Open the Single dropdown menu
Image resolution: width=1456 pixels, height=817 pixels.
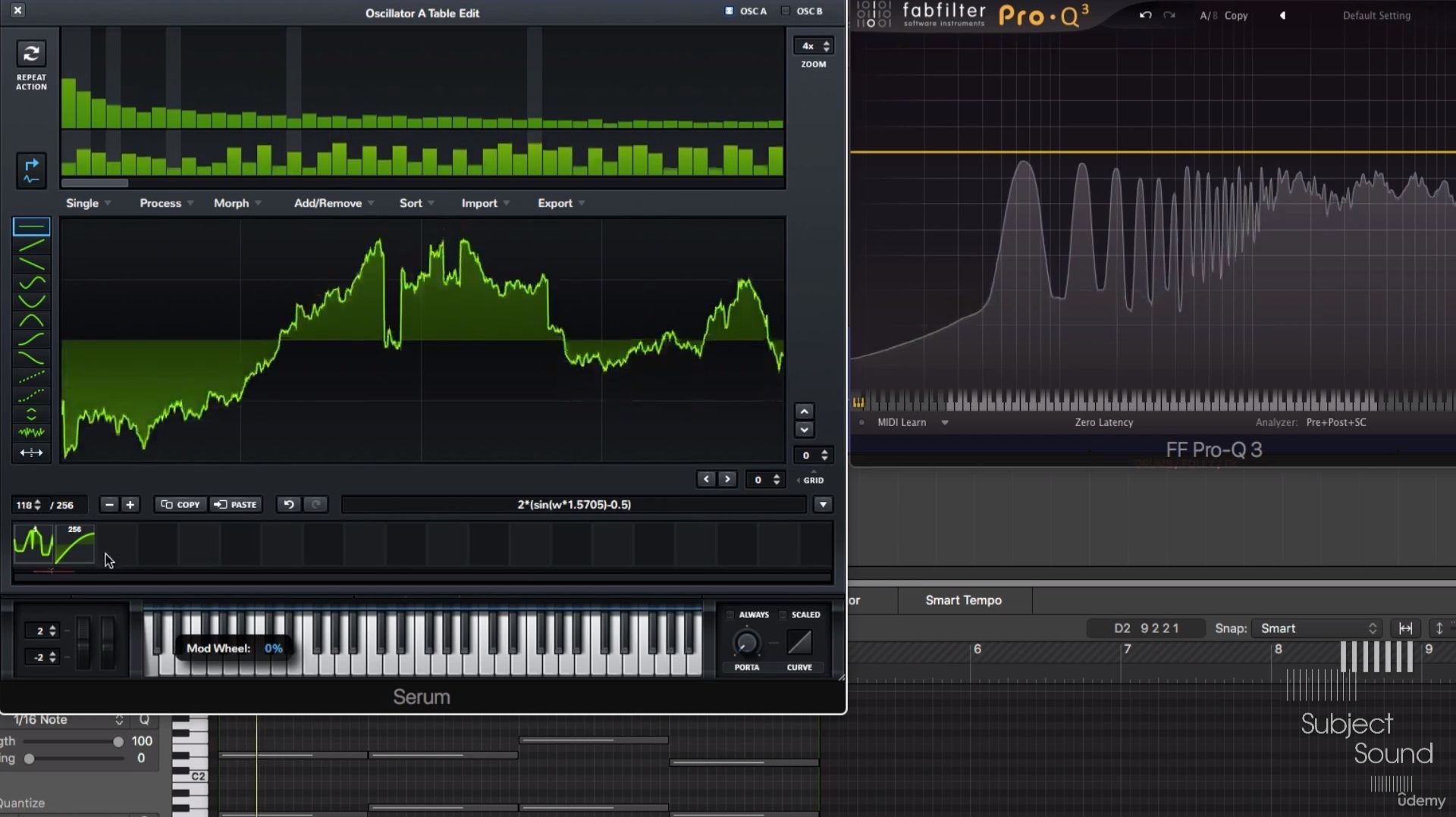click(88, 203)
